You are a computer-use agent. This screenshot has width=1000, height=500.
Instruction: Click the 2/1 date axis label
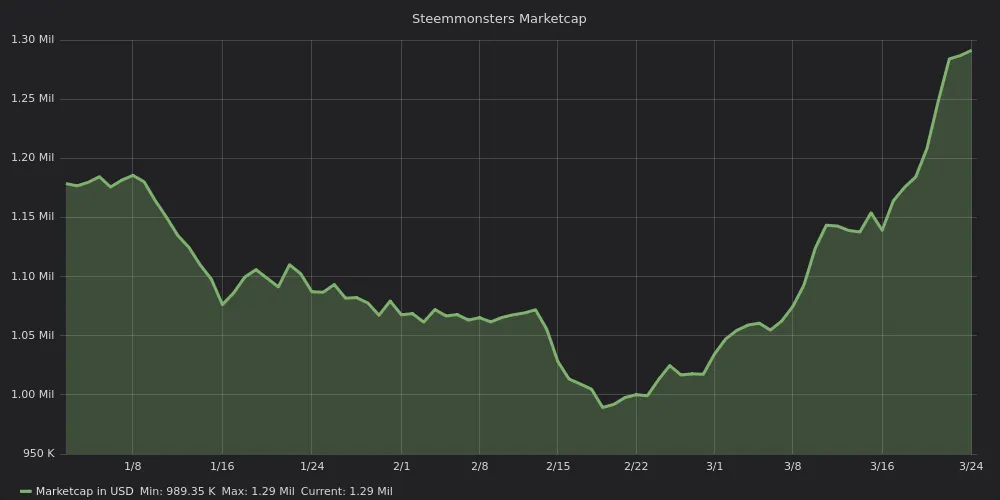point(401,466)
